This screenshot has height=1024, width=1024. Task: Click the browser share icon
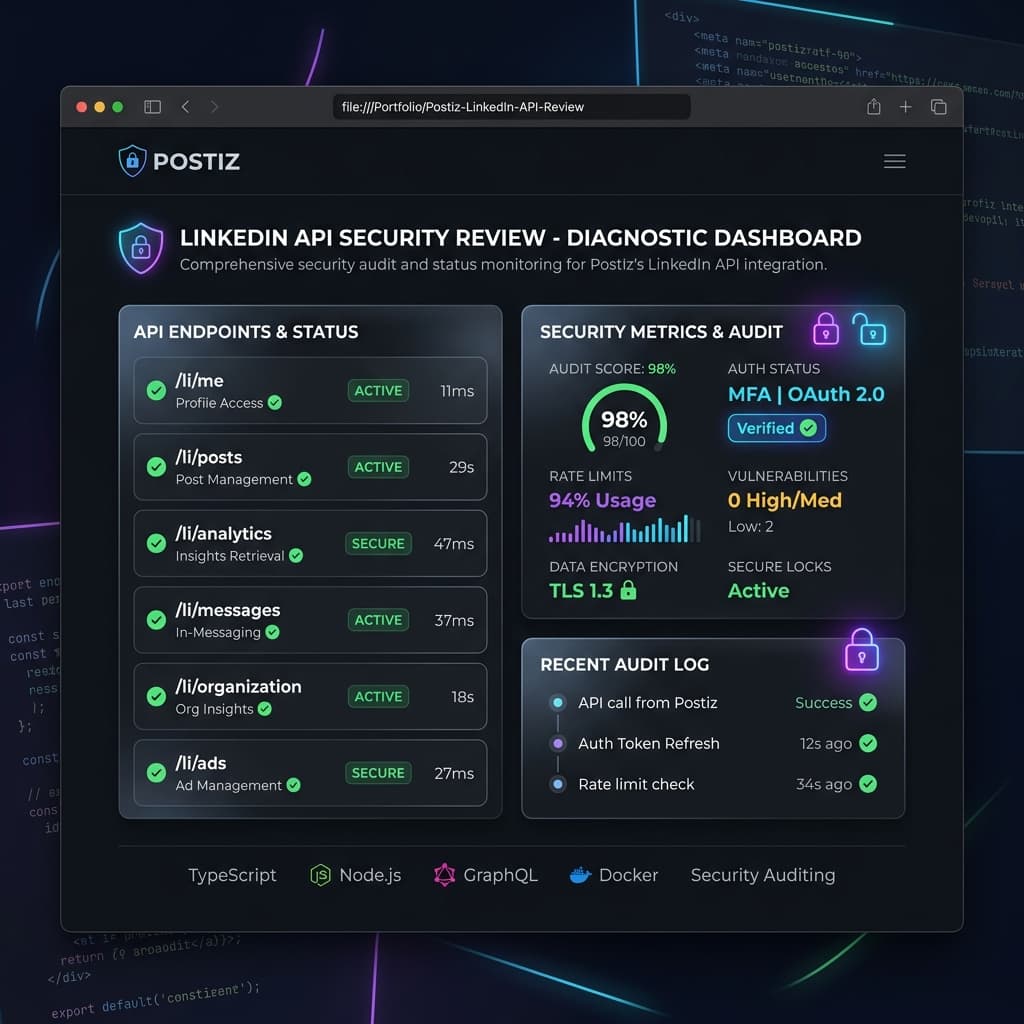[873, 106]
